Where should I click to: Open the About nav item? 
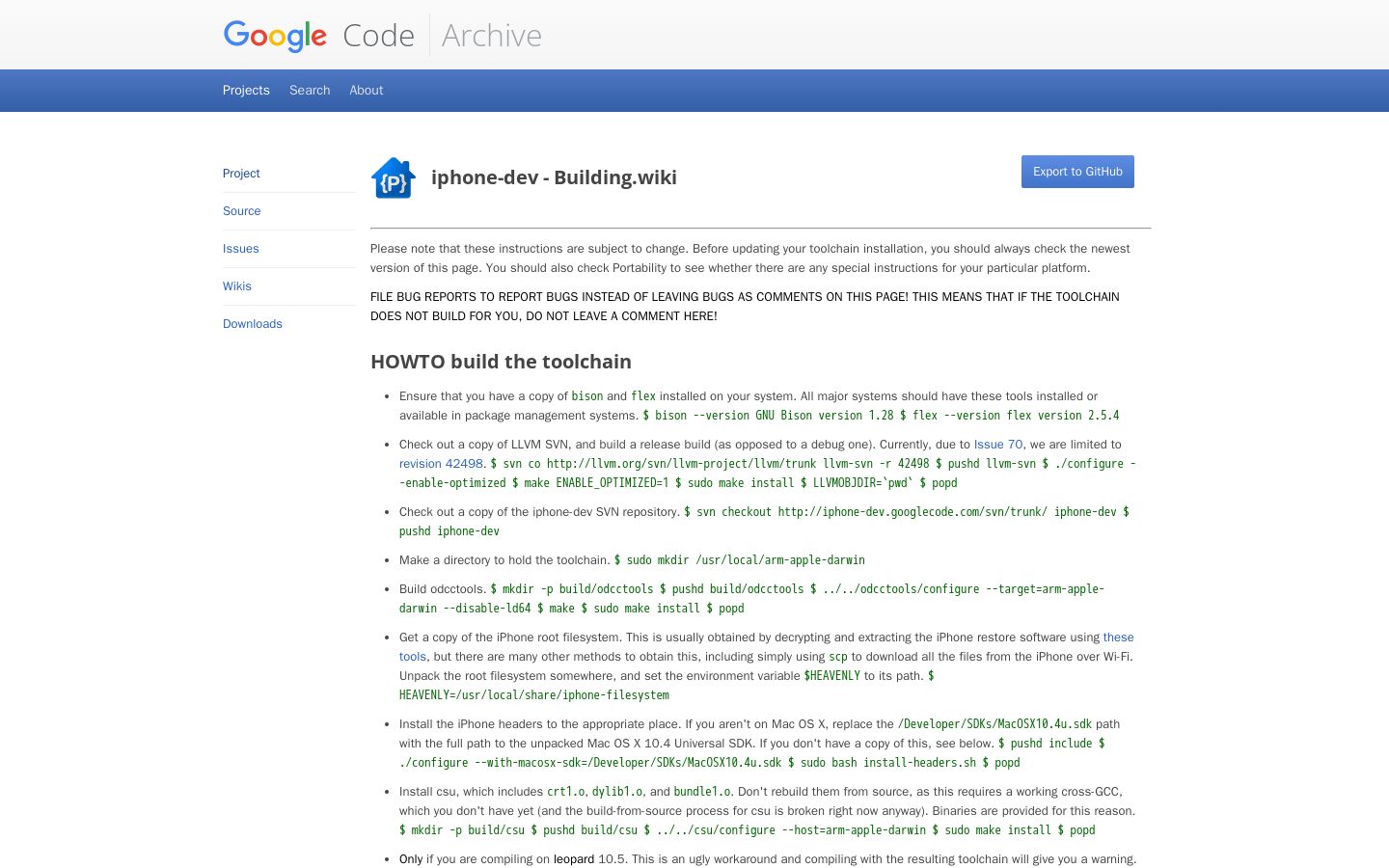pyautogui.click(x=367, y=91)
